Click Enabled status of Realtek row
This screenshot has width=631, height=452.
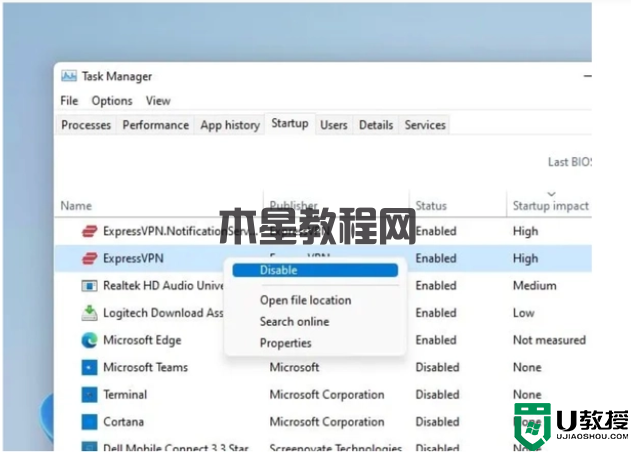[x=436, y=286]
